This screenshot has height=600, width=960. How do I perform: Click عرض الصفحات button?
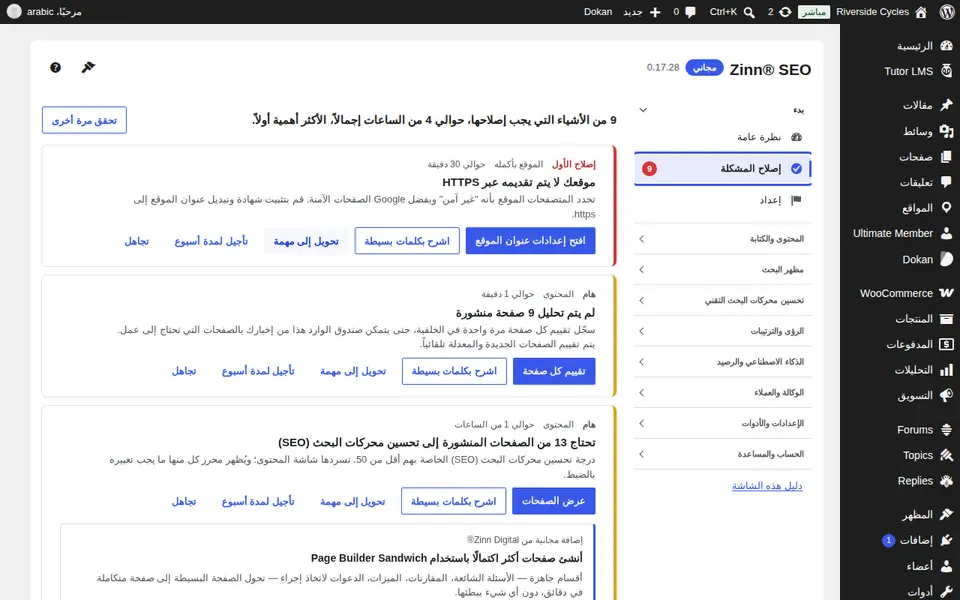(553, 501)
